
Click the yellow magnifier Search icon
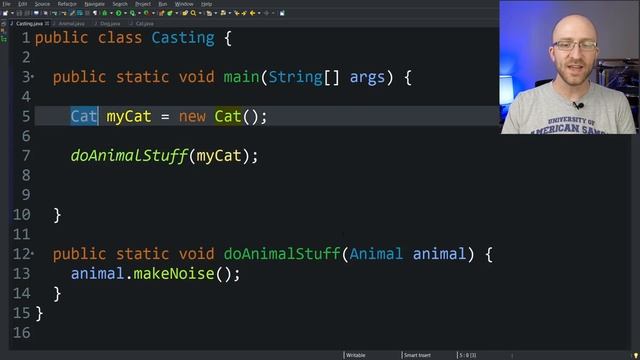coord(193,13)
